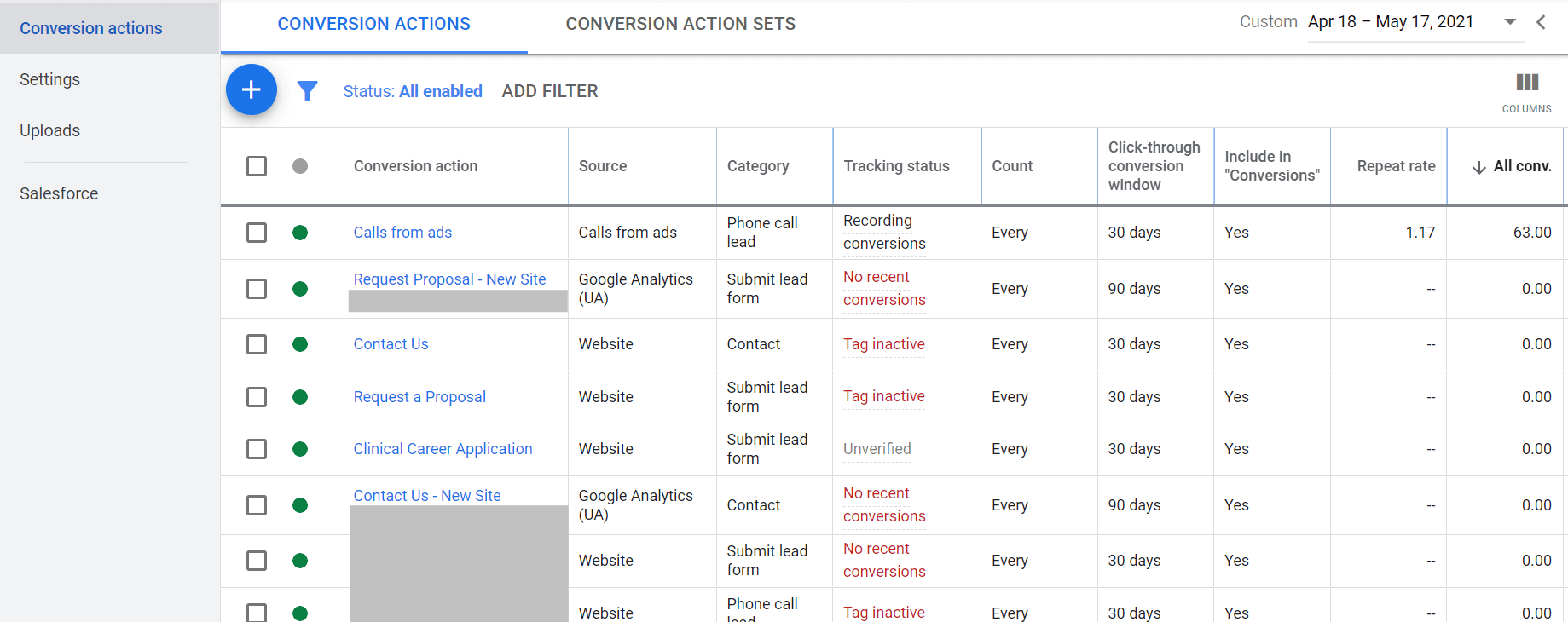Viewport: 1568px width, 622px height.
Task: Open Settings in the sidebar
Action: click(49, 79)
